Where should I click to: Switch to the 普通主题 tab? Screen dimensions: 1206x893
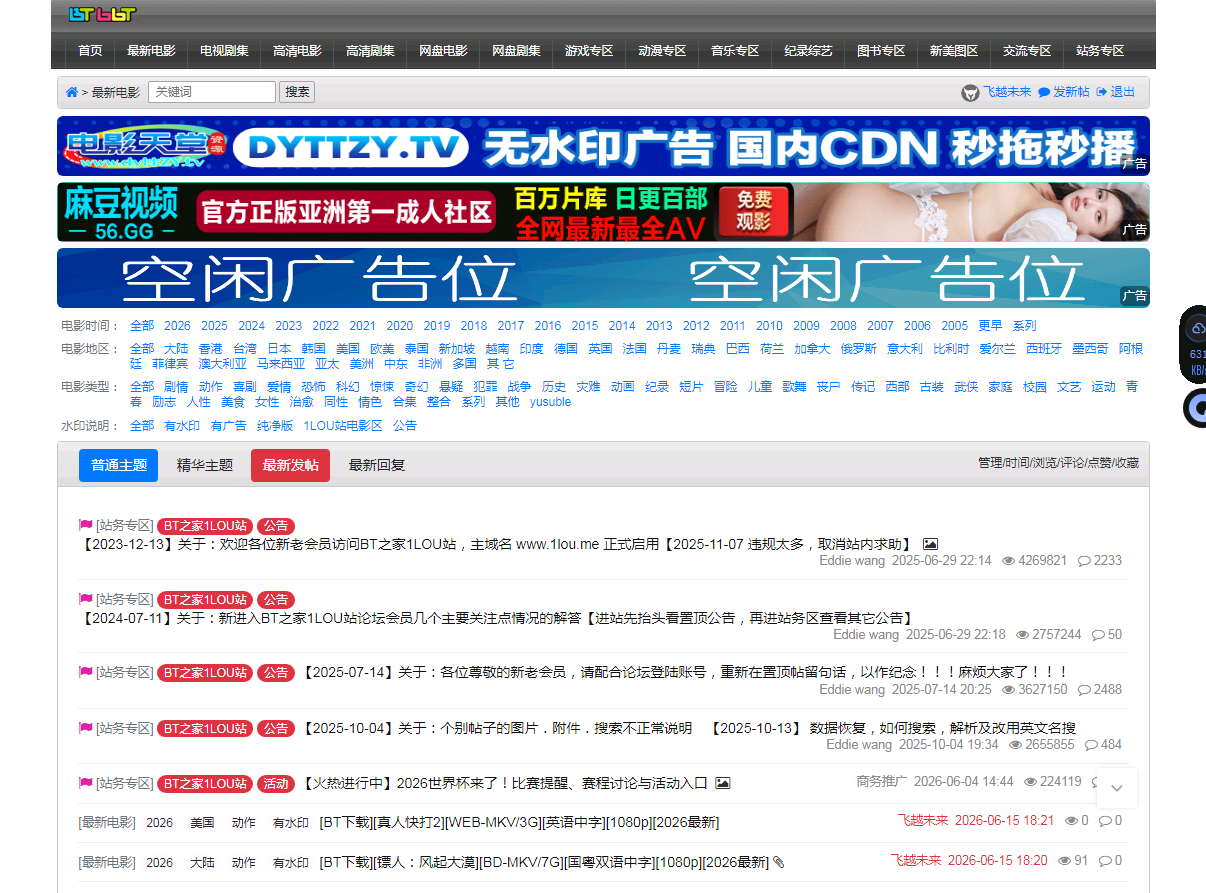[119, 465]
